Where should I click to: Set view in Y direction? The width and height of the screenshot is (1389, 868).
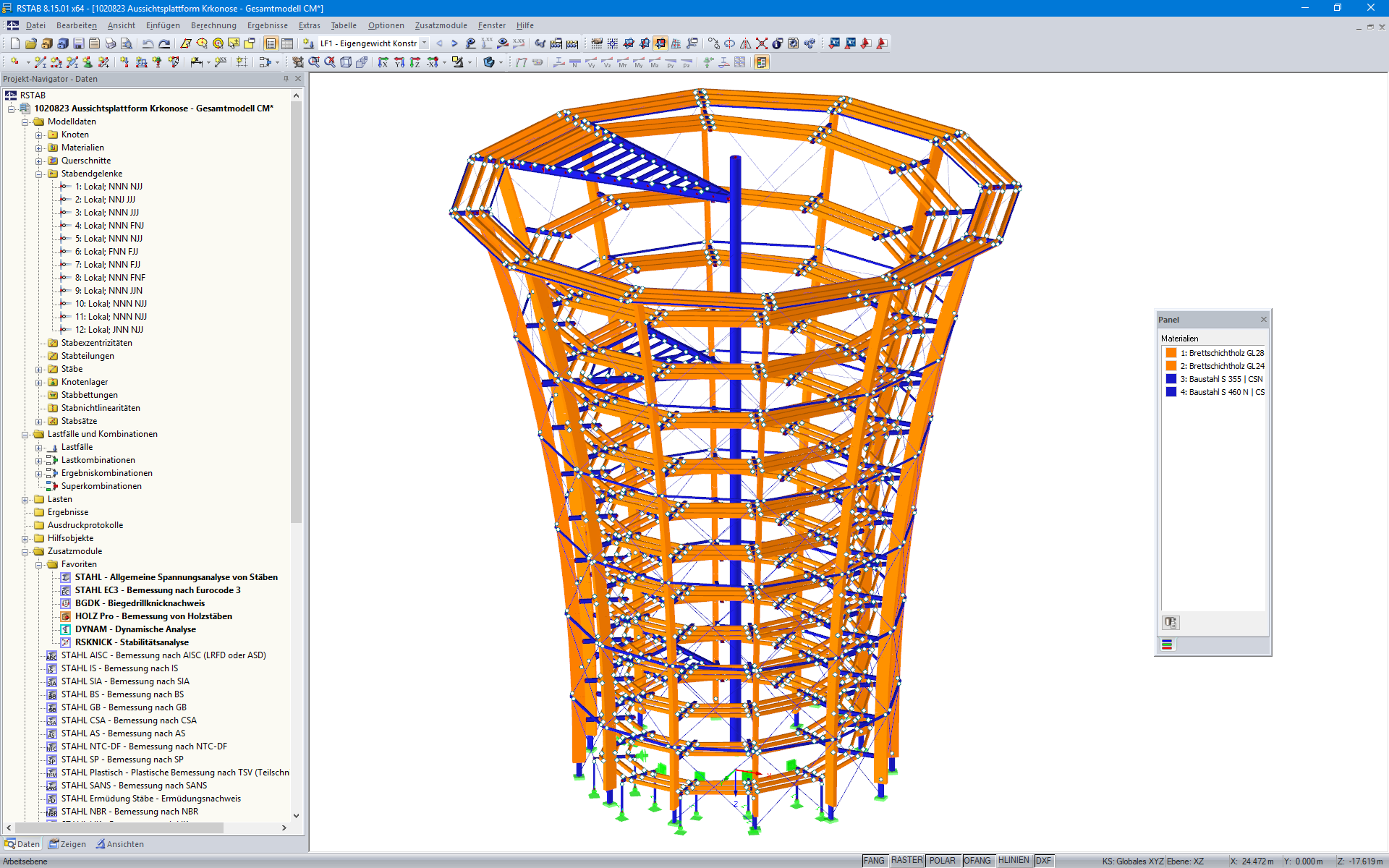click(399, 62)
